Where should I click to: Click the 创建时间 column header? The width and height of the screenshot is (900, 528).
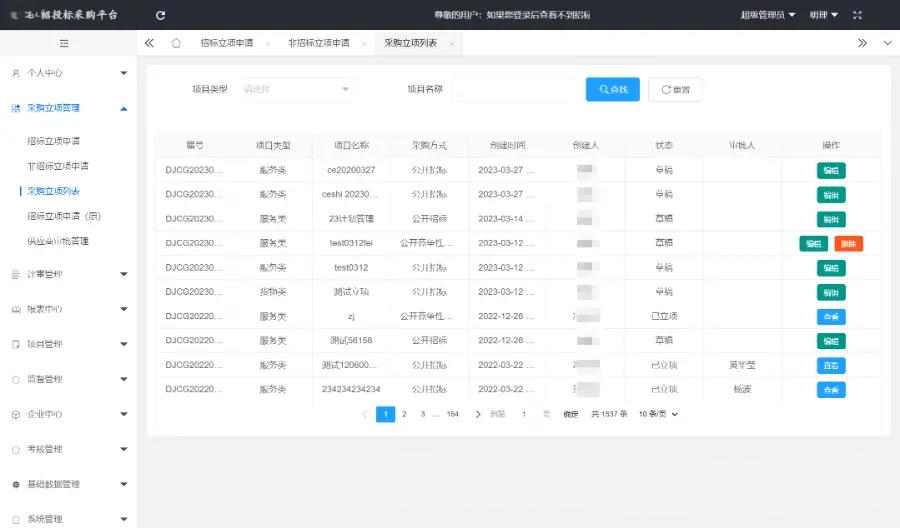pos(507,145)
